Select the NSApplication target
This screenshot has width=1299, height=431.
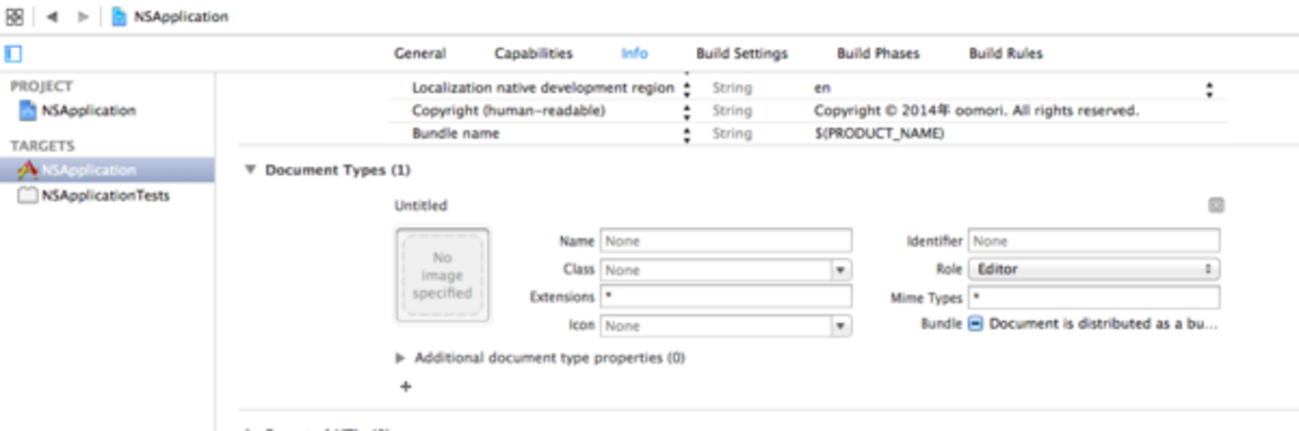(x=107, y=170)
